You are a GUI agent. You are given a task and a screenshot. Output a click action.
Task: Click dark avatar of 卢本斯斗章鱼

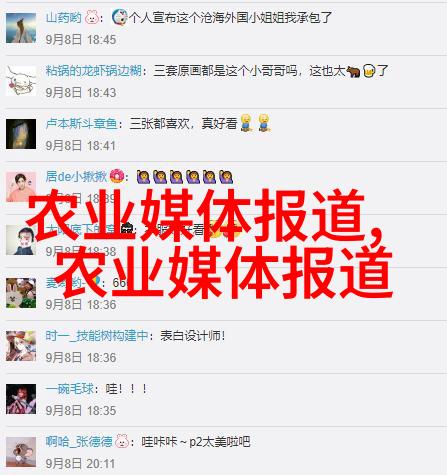pyautogui.click(x=21, y=134)
